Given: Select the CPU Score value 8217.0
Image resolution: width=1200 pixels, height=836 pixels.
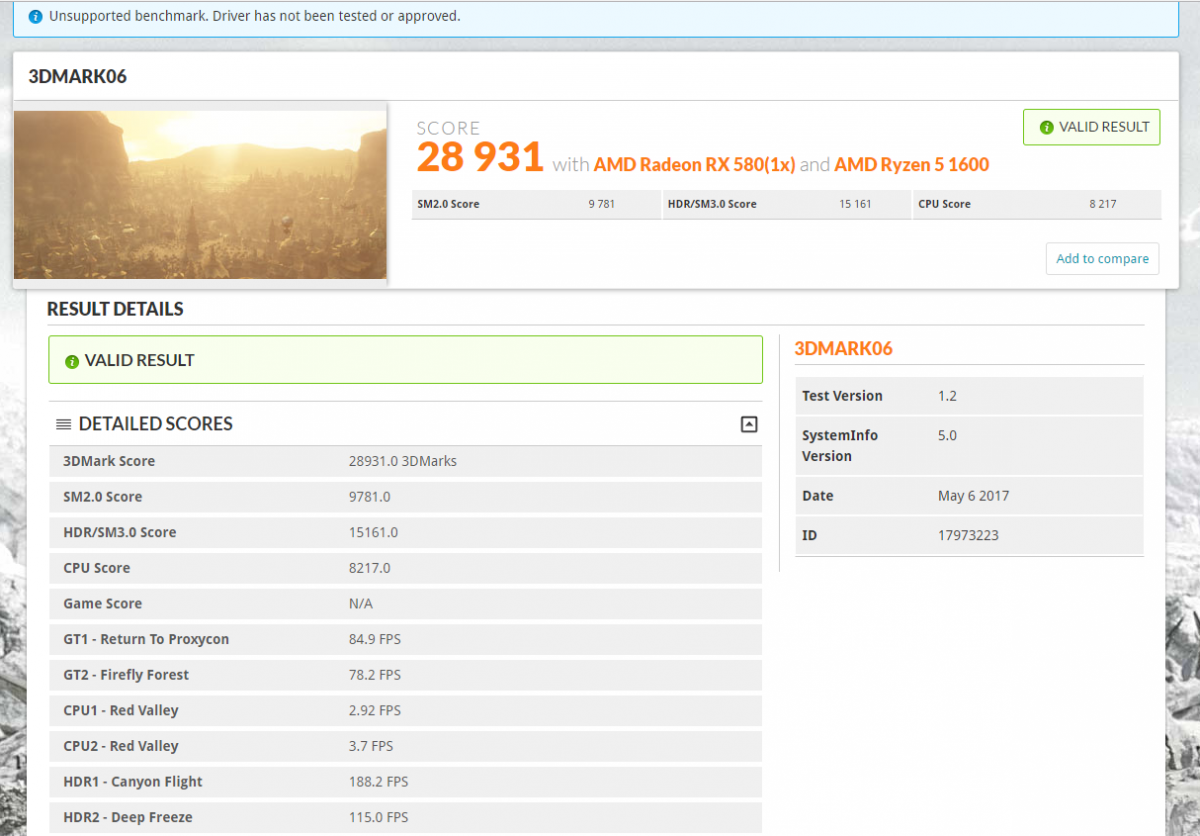Looking at the screenshot, I should pyautogui.click(x=369, y=568).
